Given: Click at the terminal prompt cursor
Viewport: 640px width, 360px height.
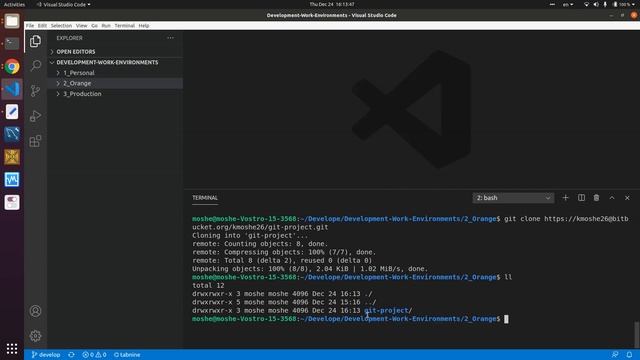Looking at the screenshot, I should point(506,319).
